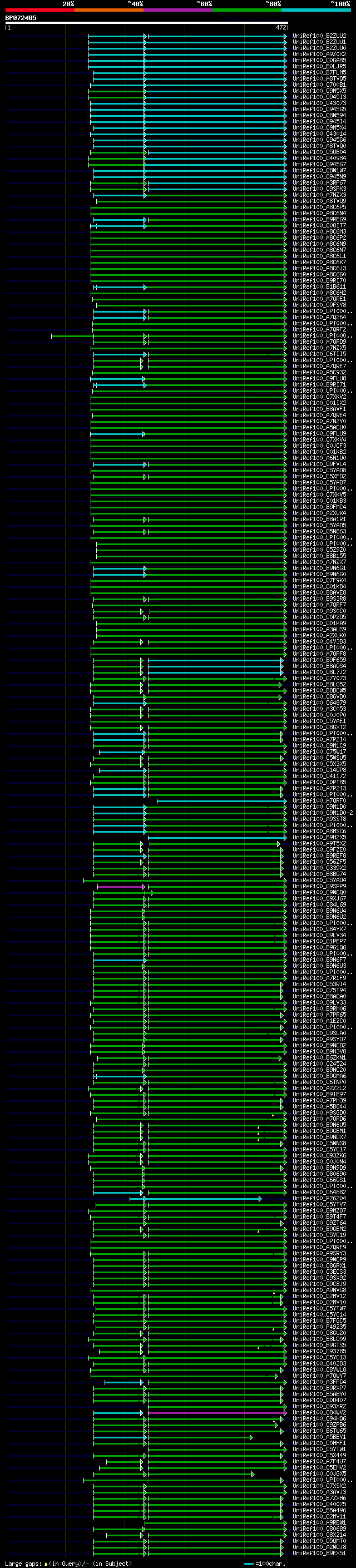The height and width of the screenshot is (1568, 356).
Task: Select UniRef100_A7QRF8 entry
Action: (x=319, y=654)
